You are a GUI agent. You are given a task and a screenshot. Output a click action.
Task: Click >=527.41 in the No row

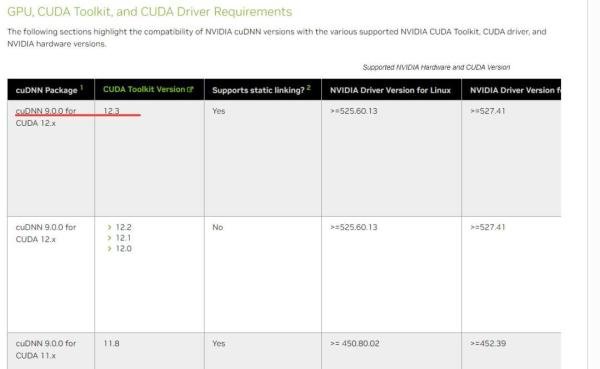[x=488, y=227]
